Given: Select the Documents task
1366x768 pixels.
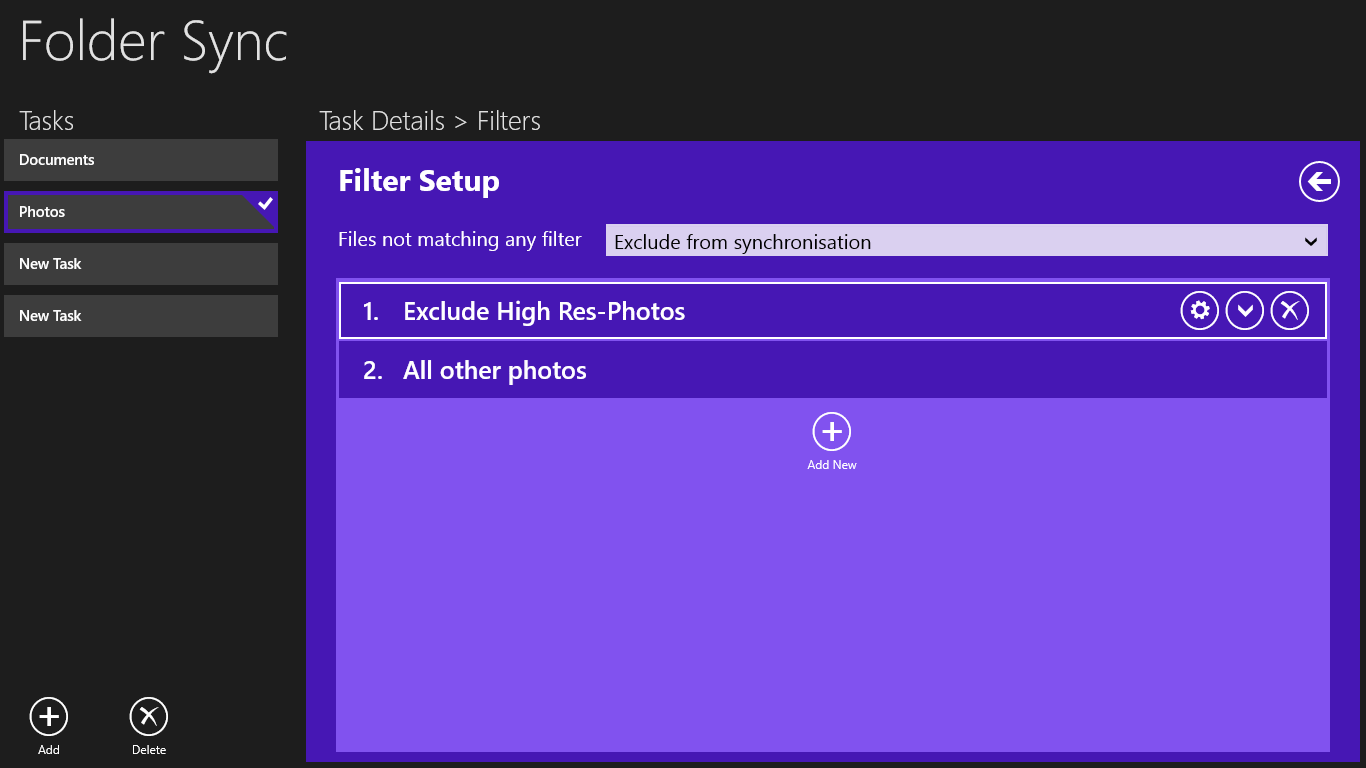Looking at the screenshot, I should [140, 160].
